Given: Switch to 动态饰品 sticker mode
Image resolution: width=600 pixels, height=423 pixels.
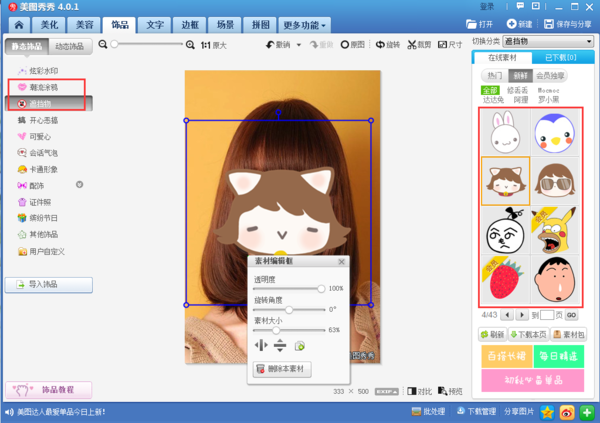Looking at the screenshot, I should pyautogui.click(x=69, y=46).
